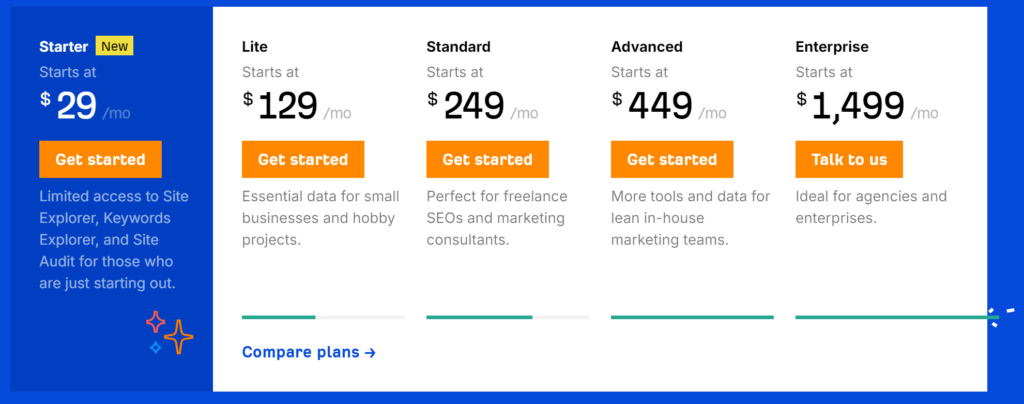The width and height of the screenshot is (1024, 404).
Task: Click Get started under Standard plan
Action: tap(488, 159)
